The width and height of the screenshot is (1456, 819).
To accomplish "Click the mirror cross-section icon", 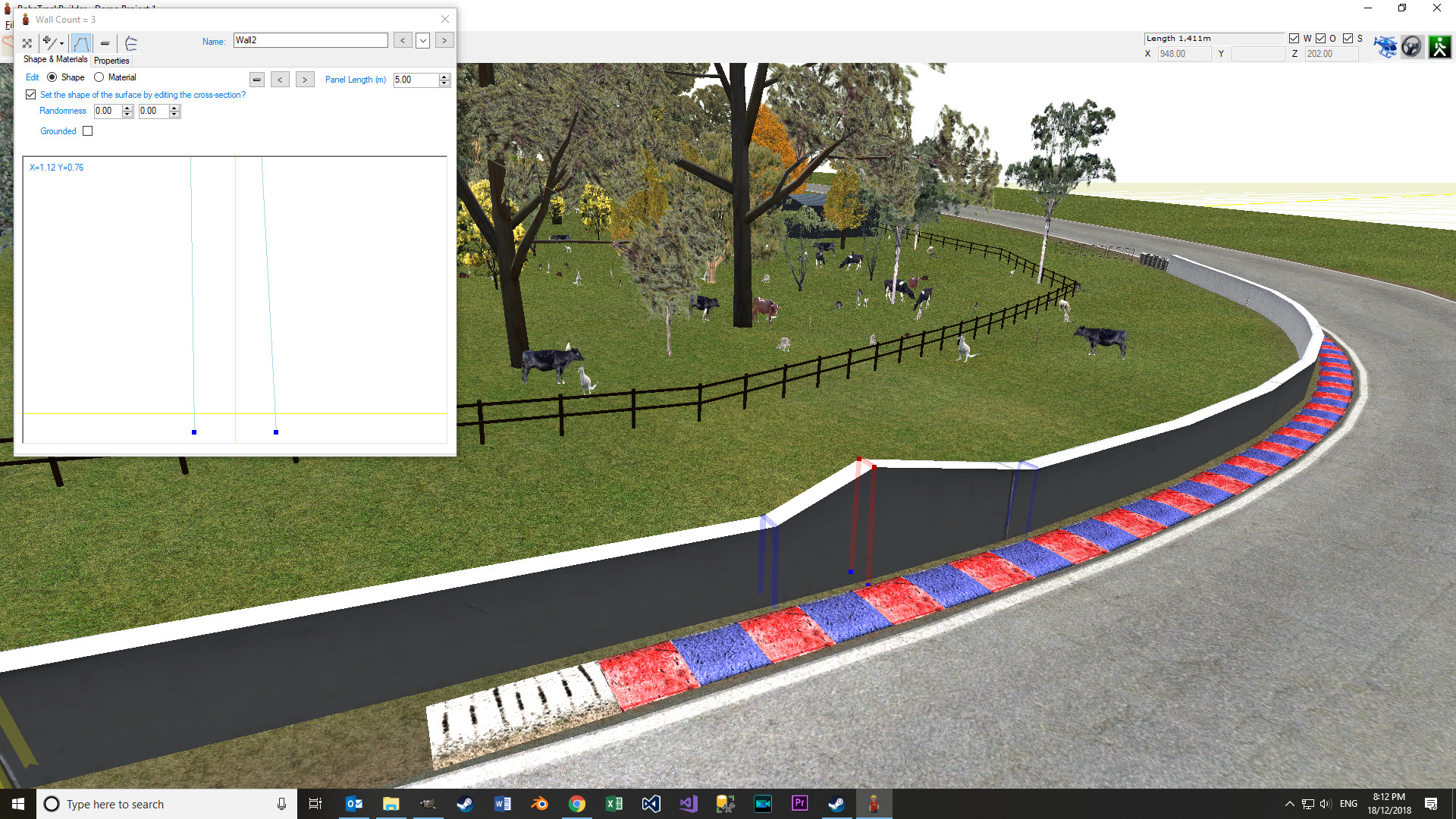I will click(x=130, y=43).
